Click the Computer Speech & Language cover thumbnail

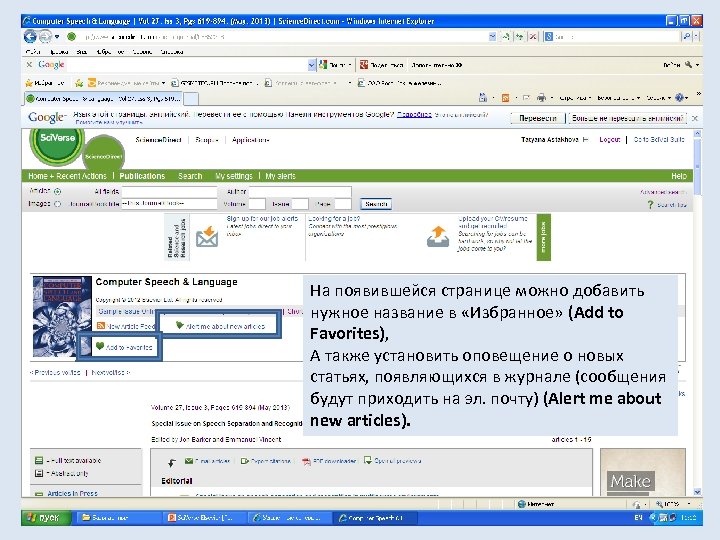62,316
